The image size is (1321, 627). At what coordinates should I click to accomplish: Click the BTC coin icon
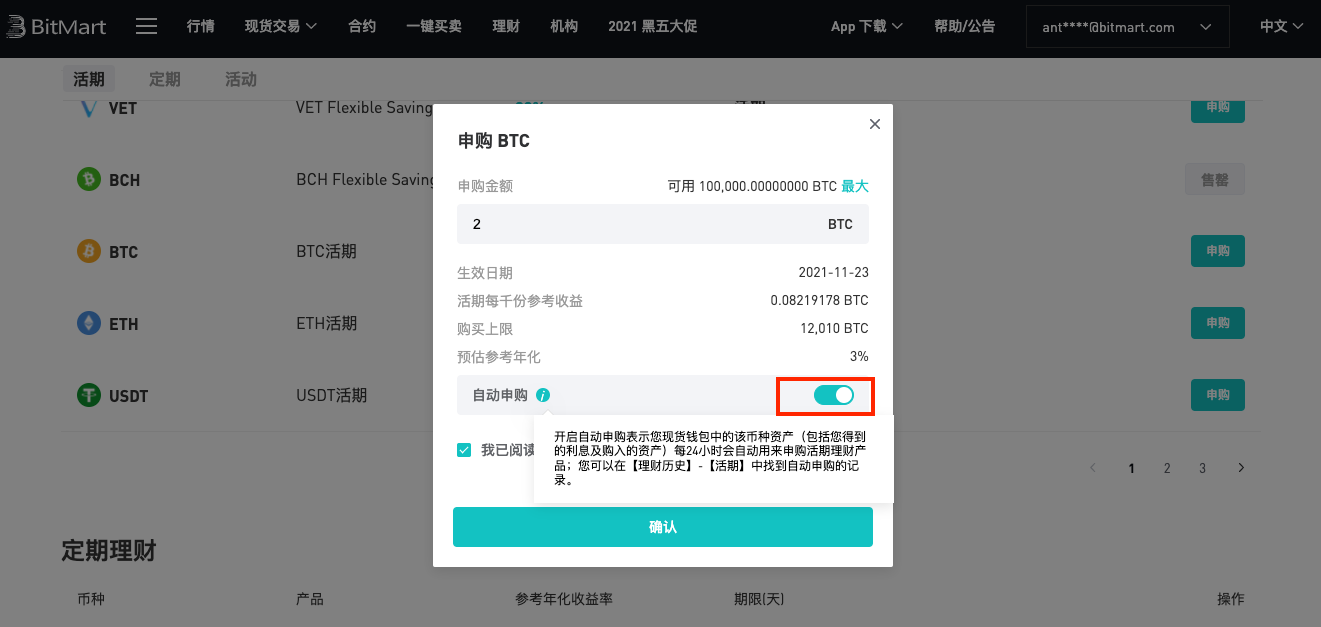pos(90,252)
